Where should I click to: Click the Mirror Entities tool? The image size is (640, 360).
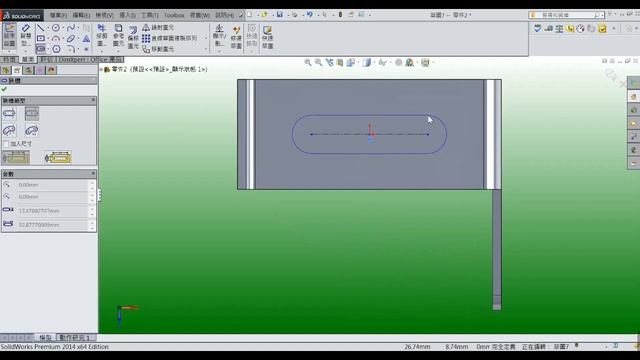158,27
